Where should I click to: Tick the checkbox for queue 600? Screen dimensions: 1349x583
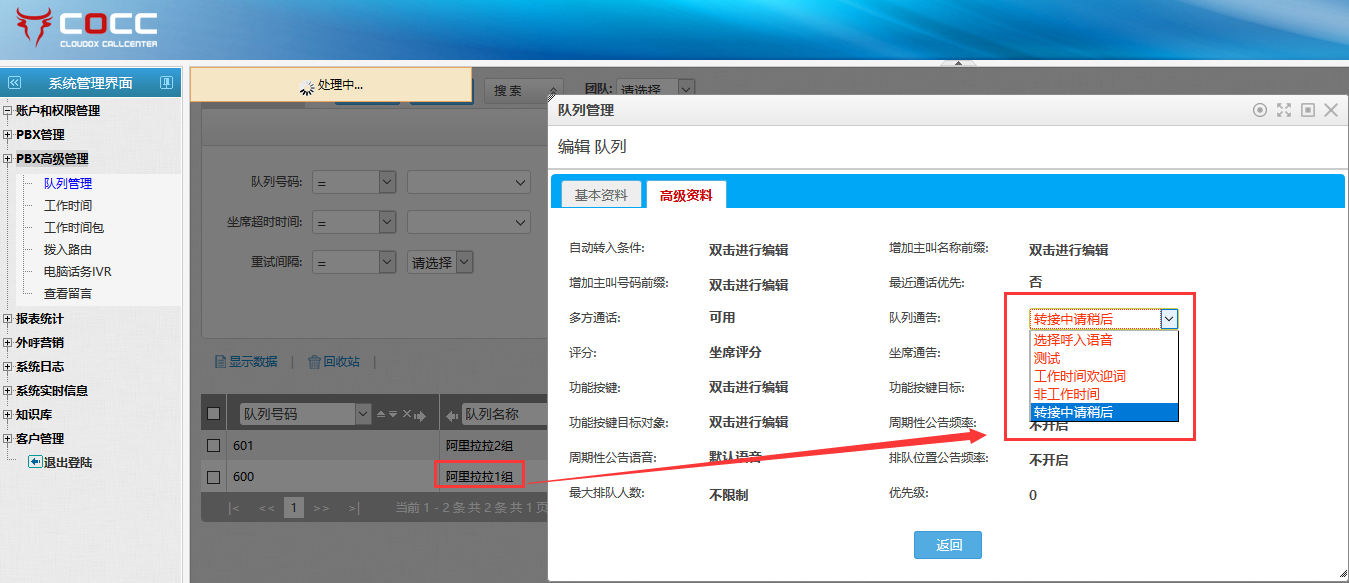pyautogui.click(x=213, y=477)
